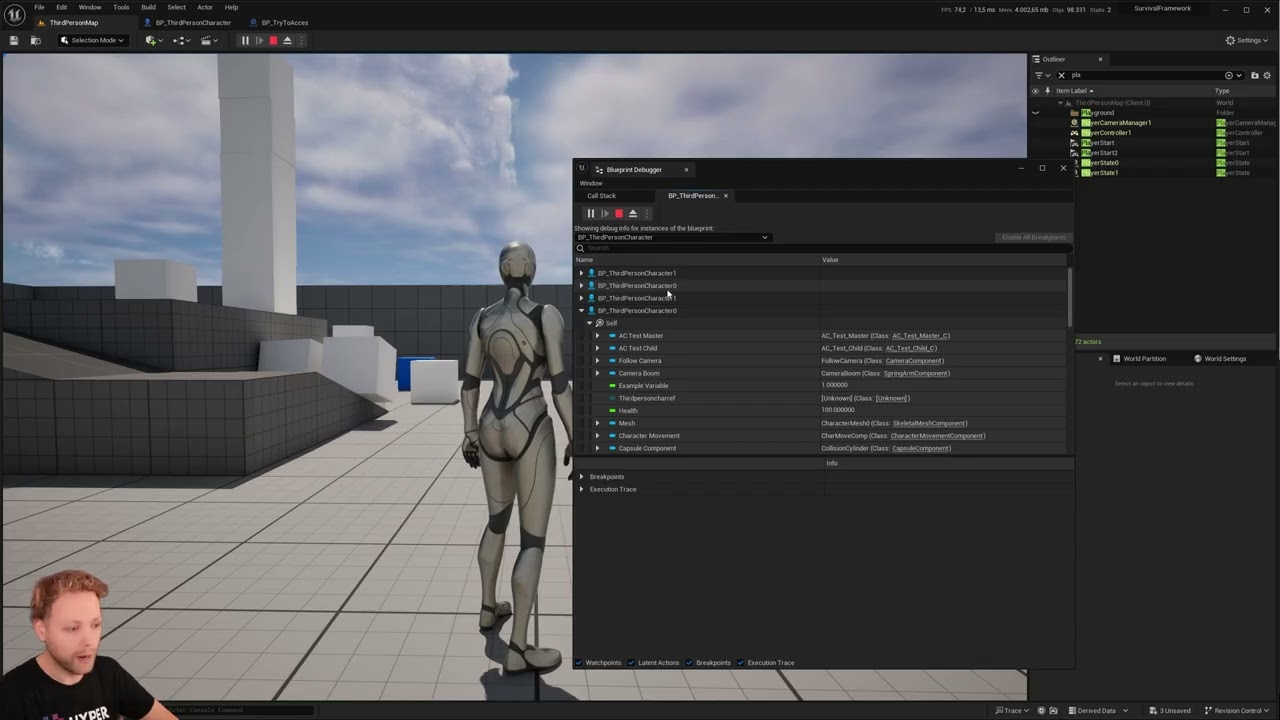Clear the Outliner search text
The image size is (1280, 720).
[1061, 75]
